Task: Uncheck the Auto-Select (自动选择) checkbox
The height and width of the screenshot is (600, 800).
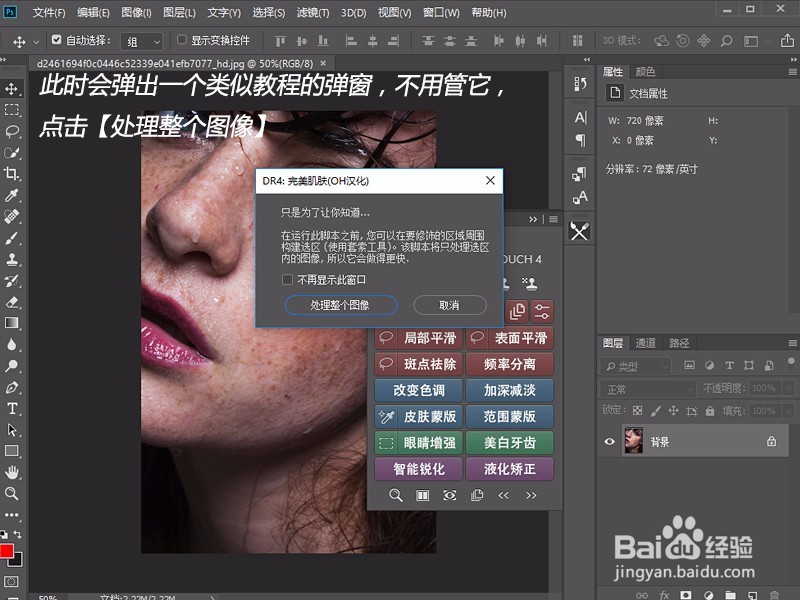Action: (56, 39)
